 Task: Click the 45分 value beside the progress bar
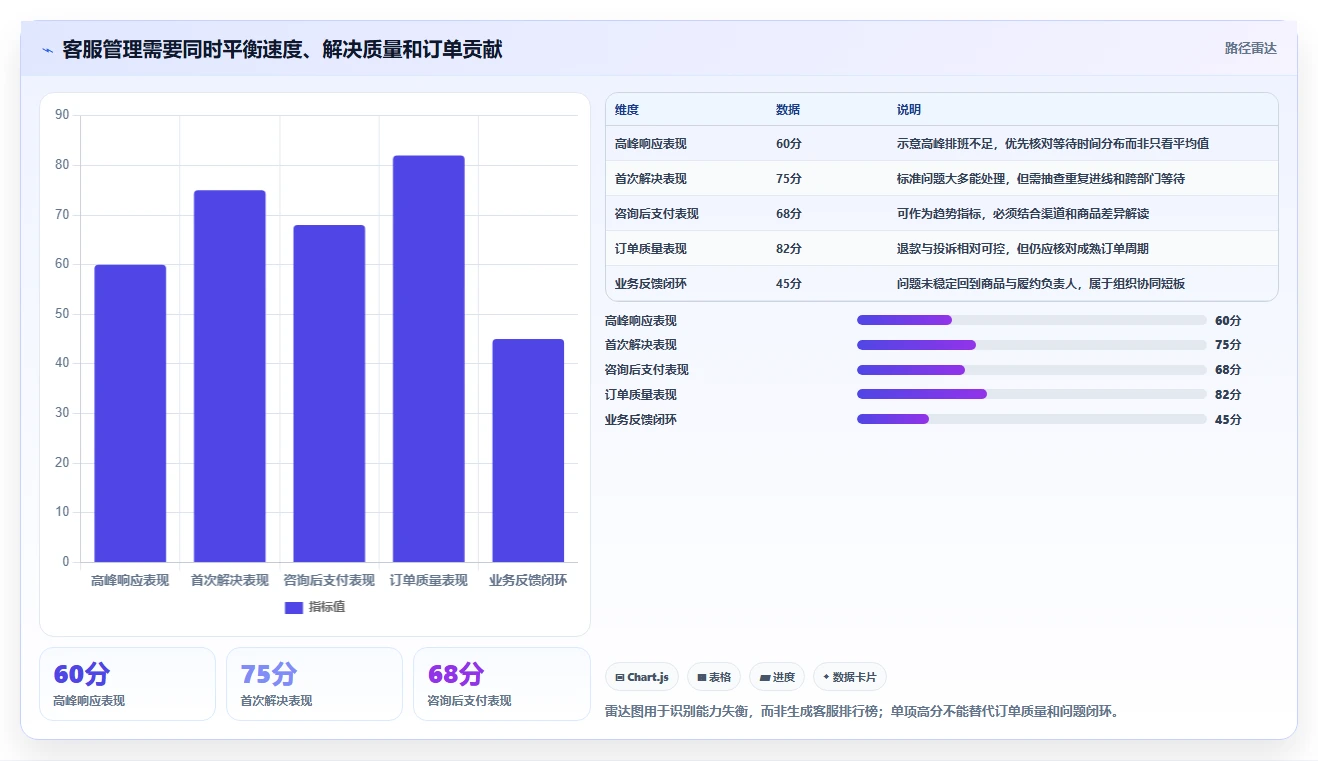[1228, 420]
